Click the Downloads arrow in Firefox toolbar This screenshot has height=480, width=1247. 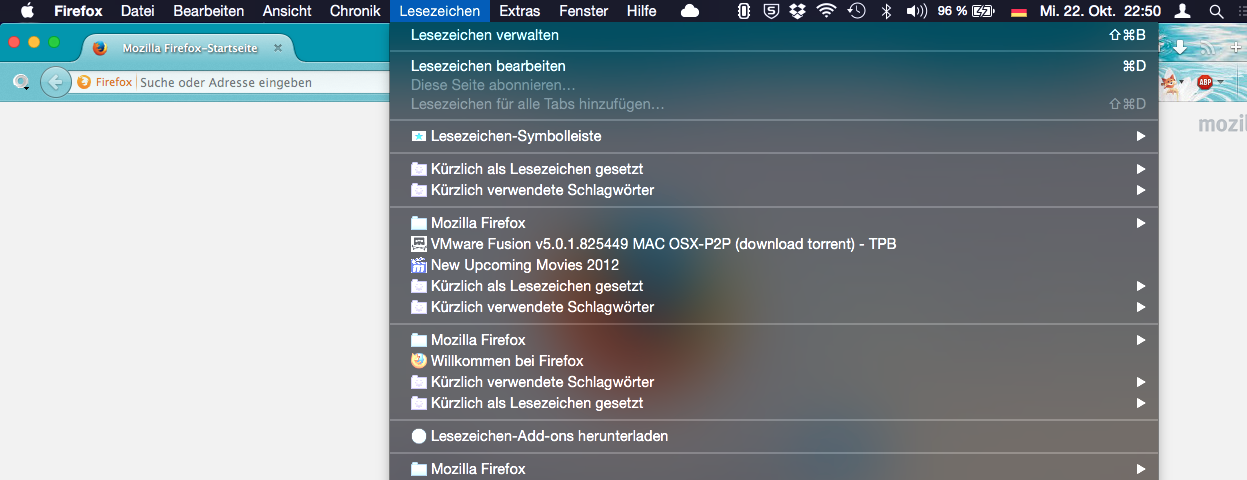point(1181,47)
